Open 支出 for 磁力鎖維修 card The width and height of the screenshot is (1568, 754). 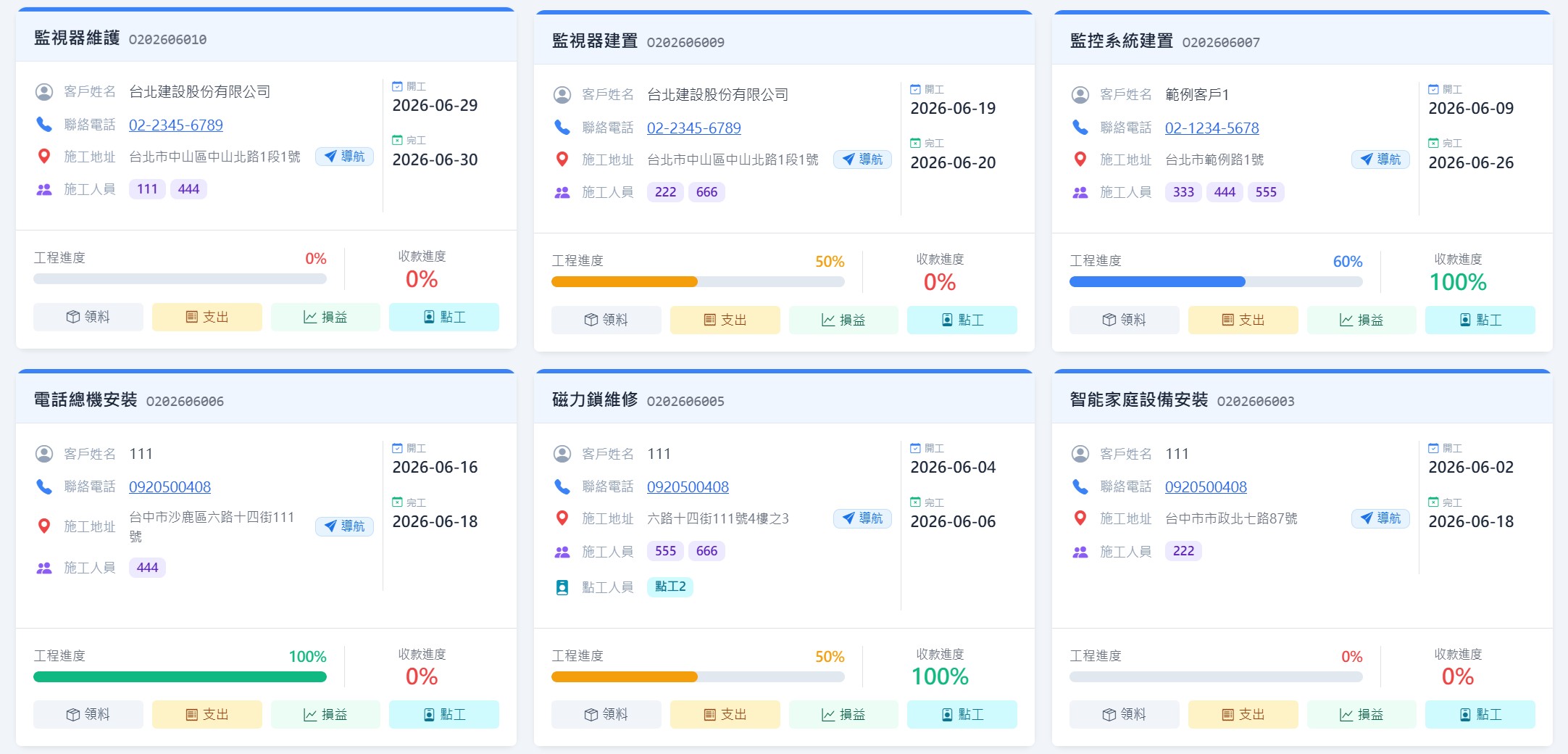pyautogui.click(x=725, y=714)
